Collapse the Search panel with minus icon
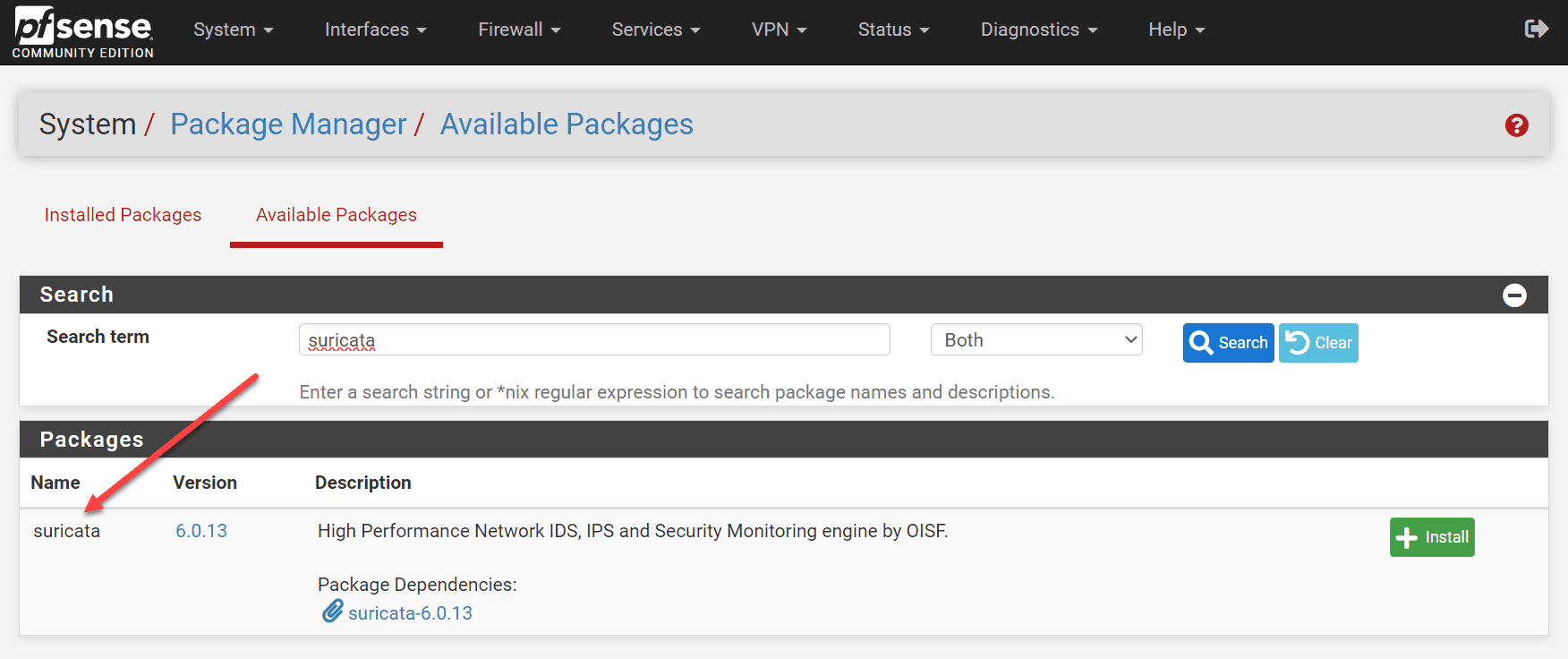Screen dimensions: 1568x659 coord(1514,295)
